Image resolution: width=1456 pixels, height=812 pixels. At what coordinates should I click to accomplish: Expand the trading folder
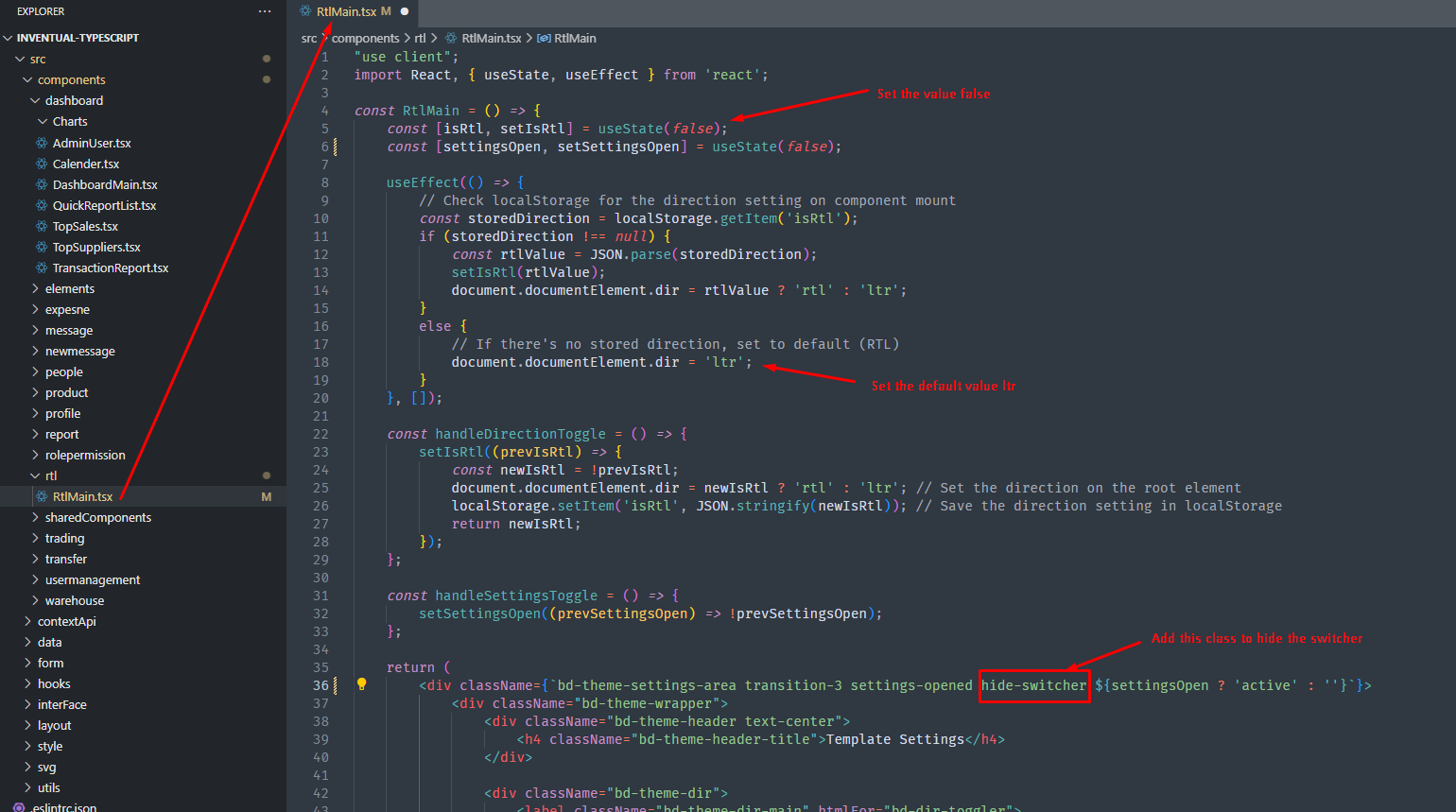(35, 538)
